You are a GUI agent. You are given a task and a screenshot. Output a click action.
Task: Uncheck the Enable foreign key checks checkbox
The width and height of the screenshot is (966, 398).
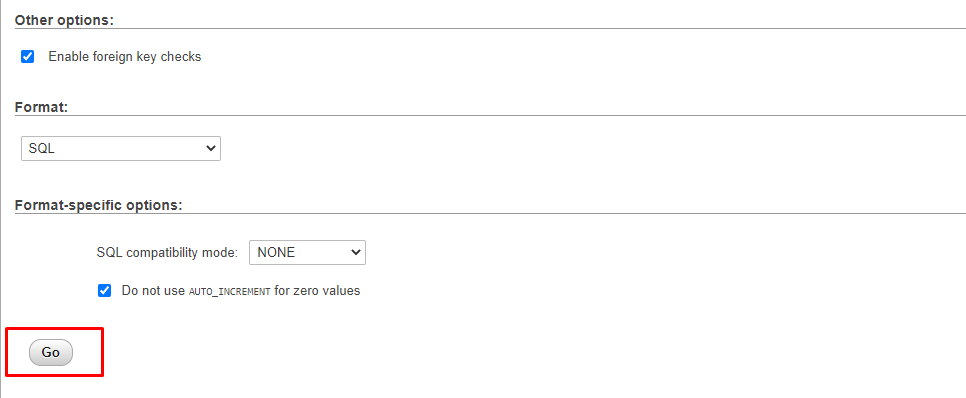tap(28, 57)
